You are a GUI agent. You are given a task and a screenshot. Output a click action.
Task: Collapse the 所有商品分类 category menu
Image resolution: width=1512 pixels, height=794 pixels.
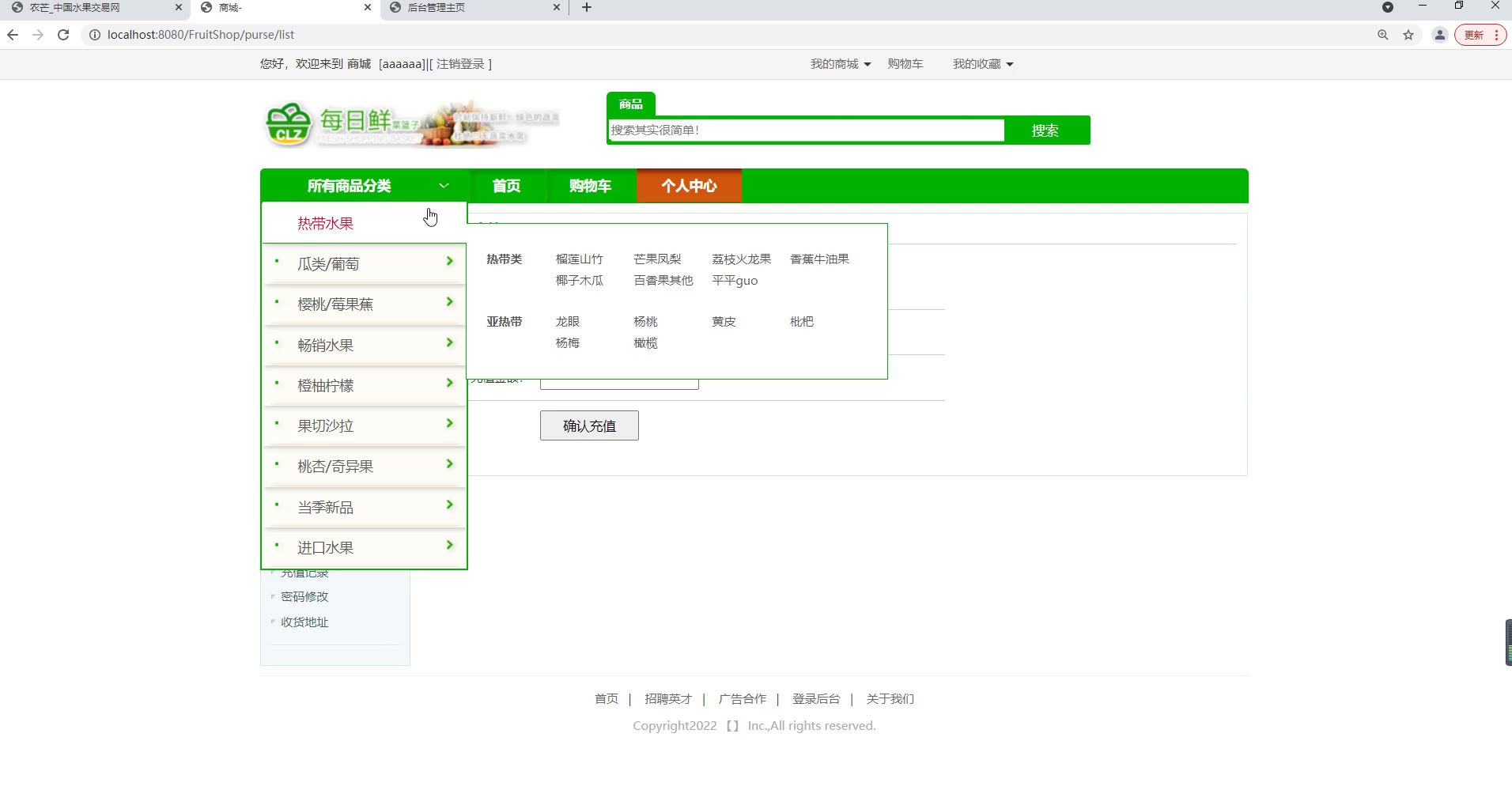pyautogui.click(x=444, y=186)
